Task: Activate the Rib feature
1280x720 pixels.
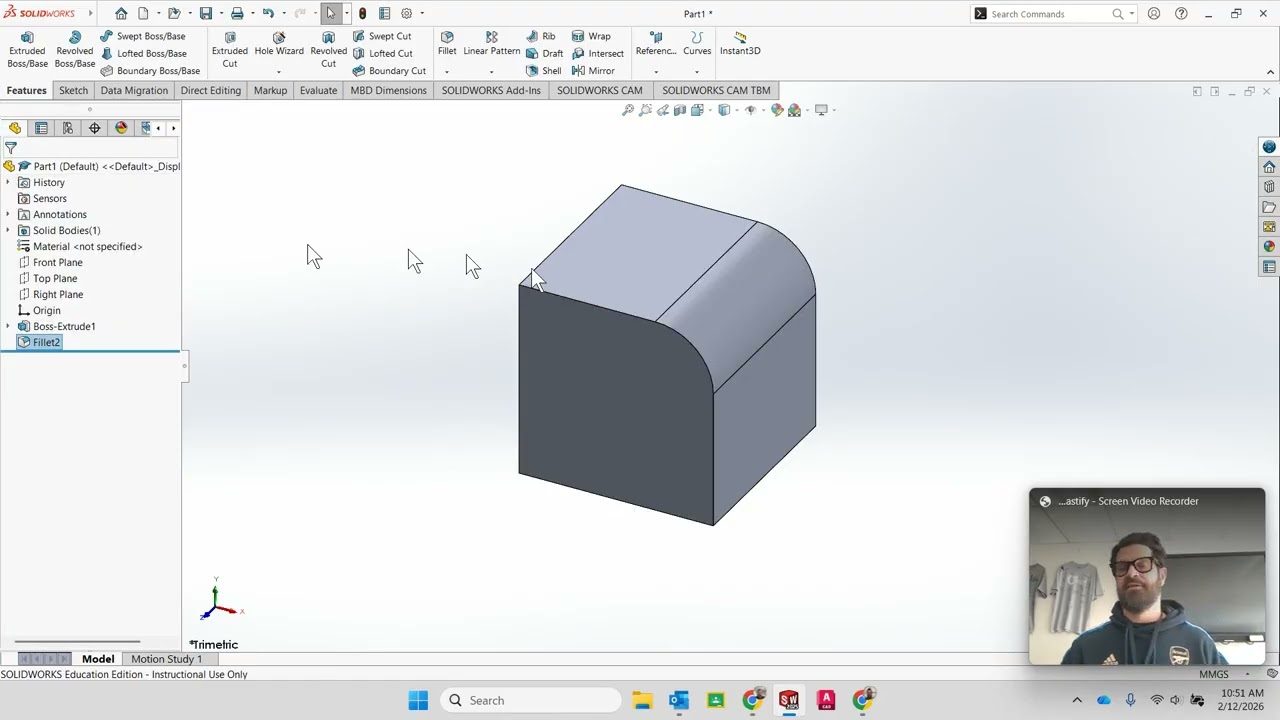Action: (x=540, y=36)
